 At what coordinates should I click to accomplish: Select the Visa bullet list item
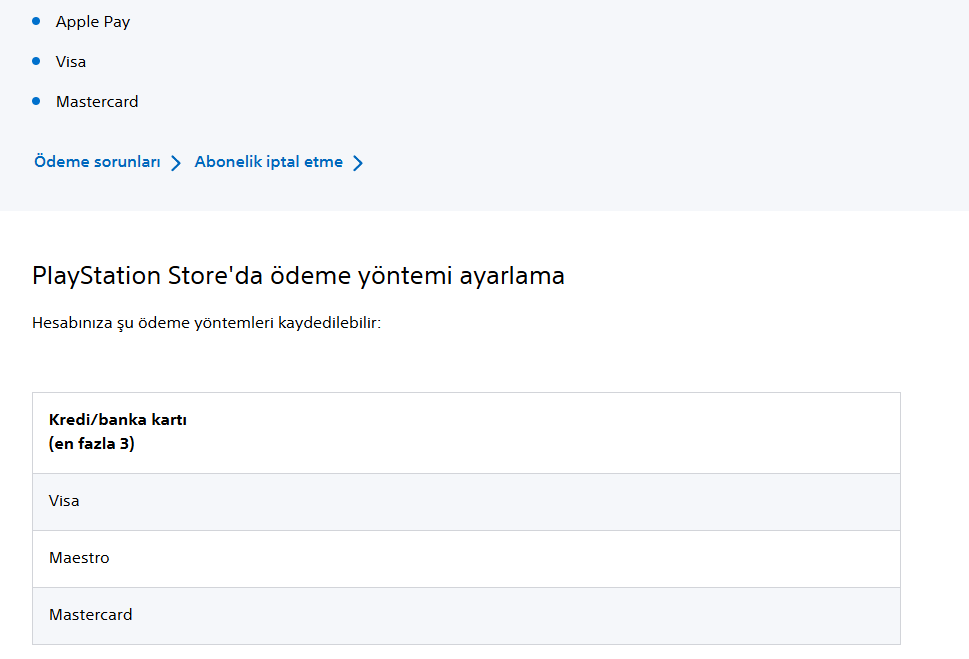[x=70, y=62]
